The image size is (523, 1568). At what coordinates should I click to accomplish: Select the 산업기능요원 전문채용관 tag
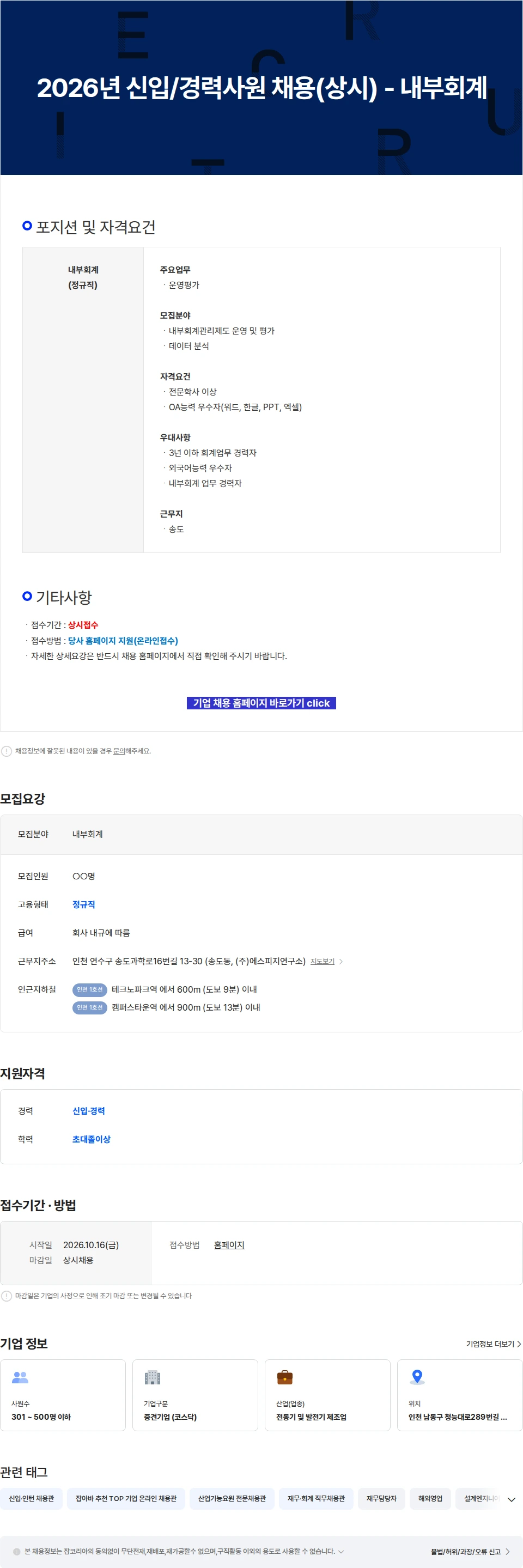click(x=232, y=1498)
